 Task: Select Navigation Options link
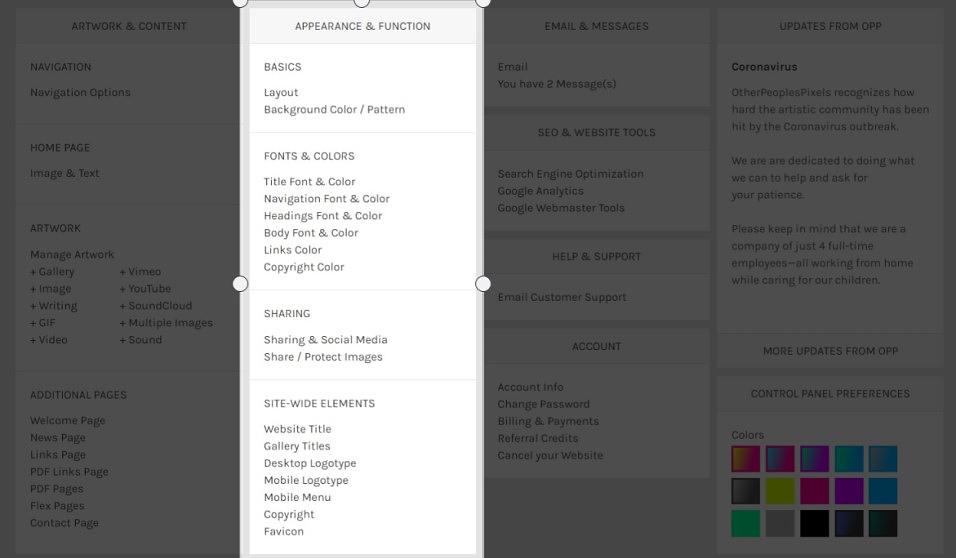click(80, 93)
